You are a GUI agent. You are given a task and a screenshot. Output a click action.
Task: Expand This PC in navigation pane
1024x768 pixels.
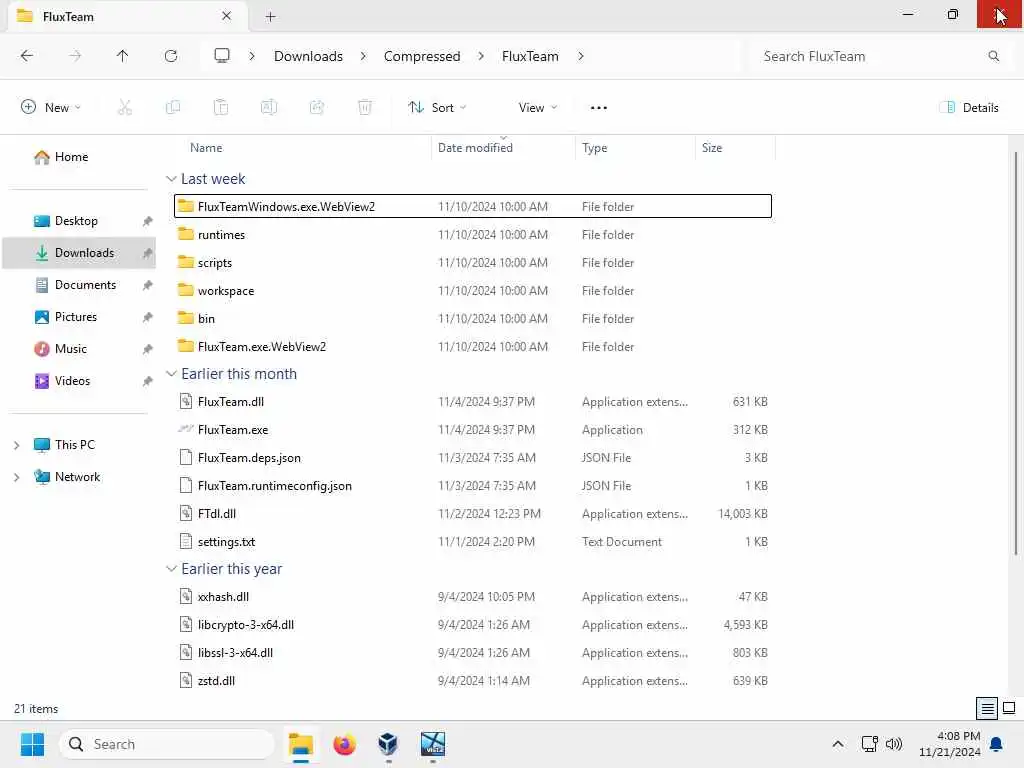(x=16, y=445)
